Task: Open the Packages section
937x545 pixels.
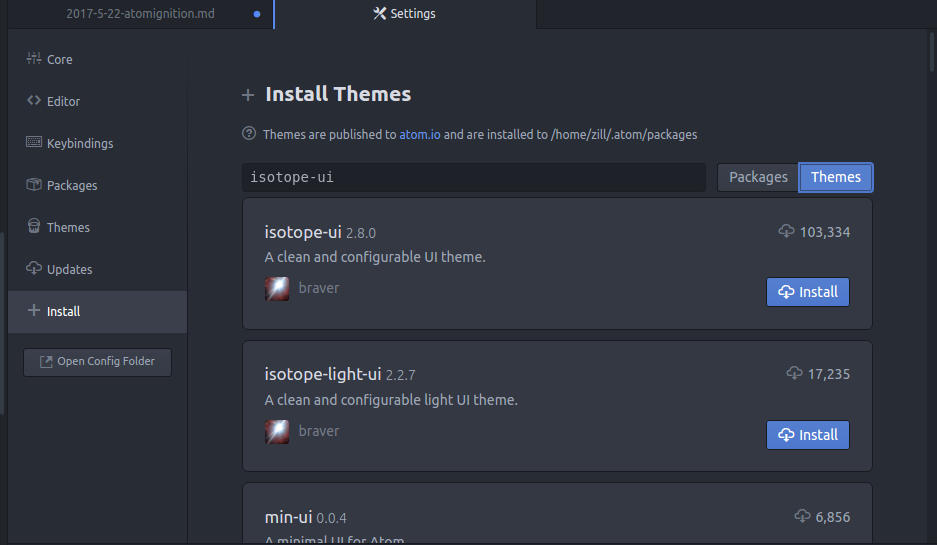Action: pyautogui.click(x=97, y=185)
